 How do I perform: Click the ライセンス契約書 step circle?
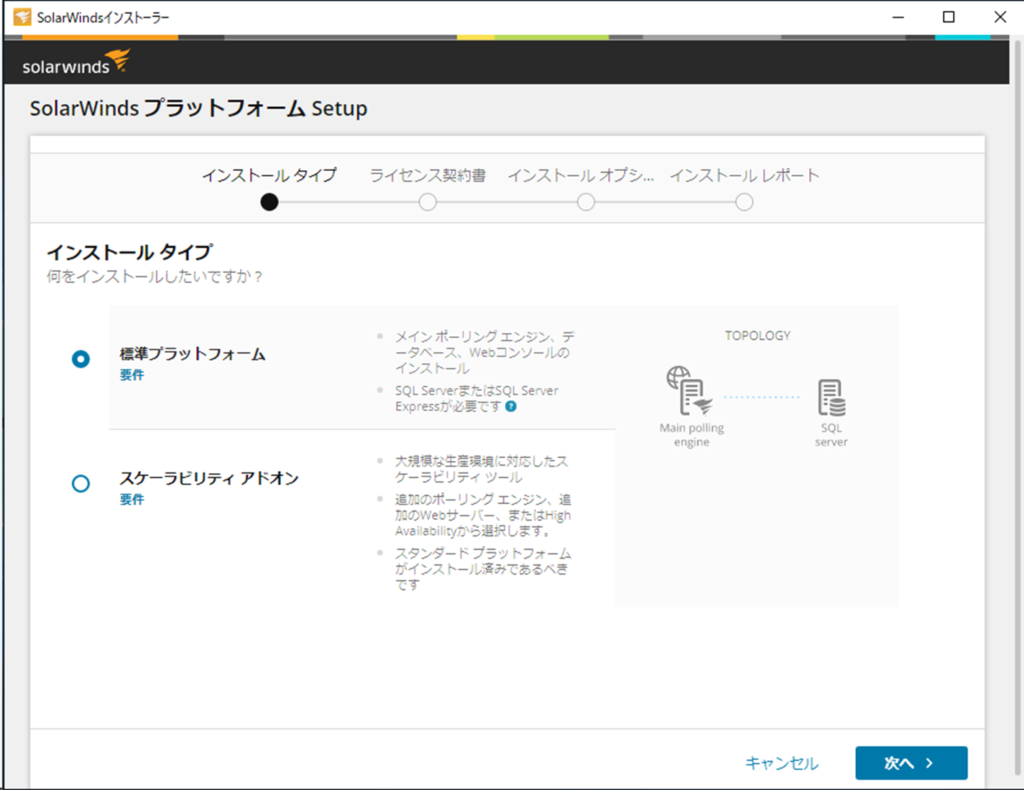pos(428,202)
